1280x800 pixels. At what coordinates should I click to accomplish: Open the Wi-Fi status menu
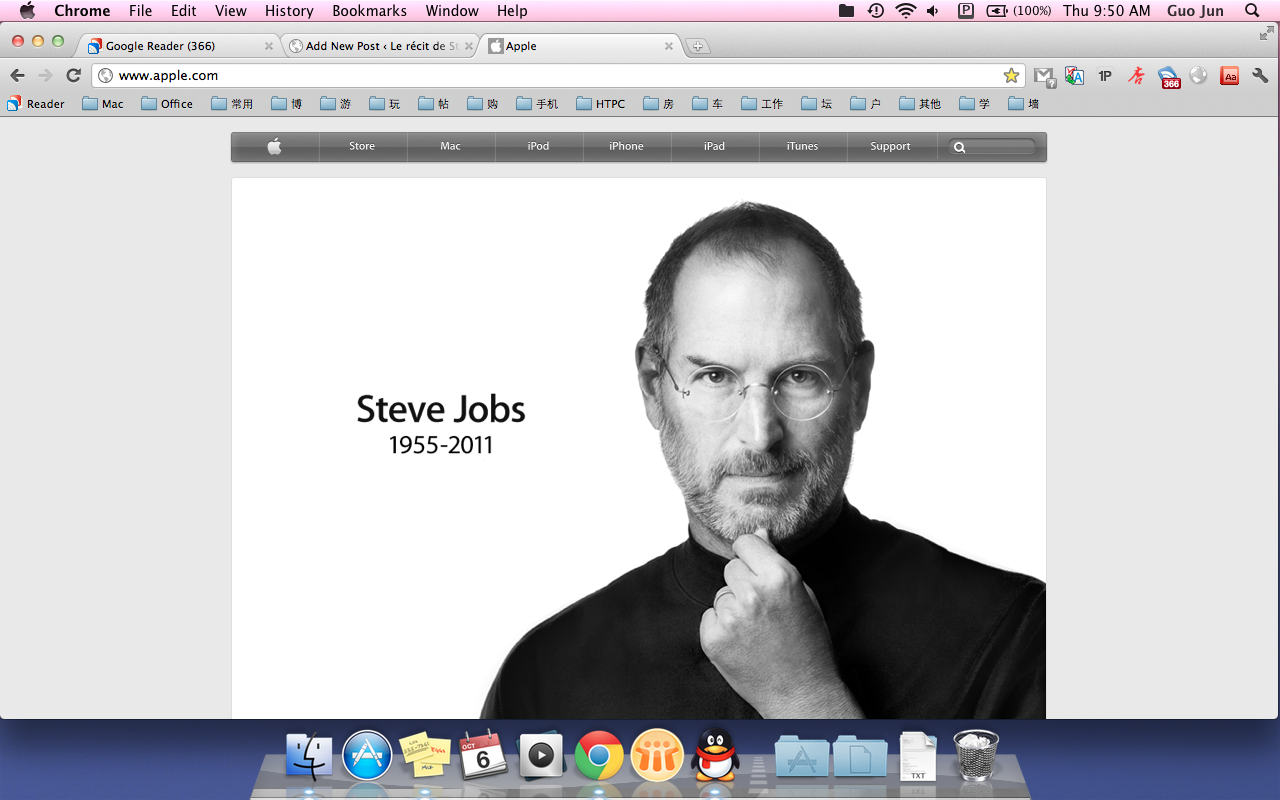pyautogui.click(x=906, y=11)
